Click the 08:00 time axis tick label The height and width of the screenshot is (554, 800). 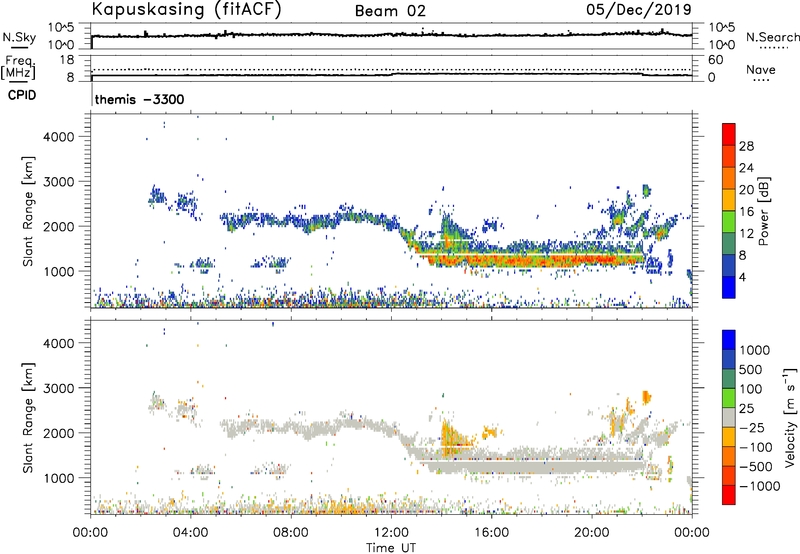point(290,533)
